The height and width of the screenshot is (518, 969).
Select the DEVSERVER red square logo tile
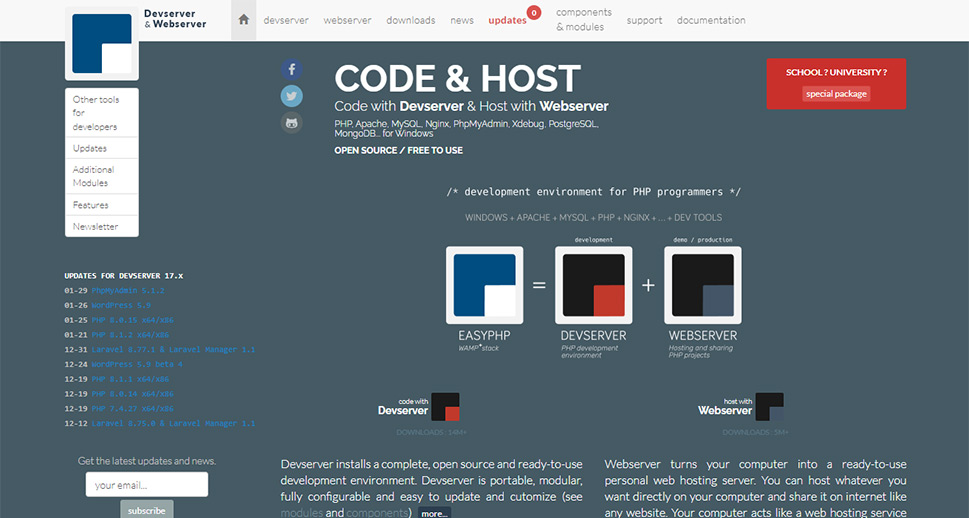[593, 285]
